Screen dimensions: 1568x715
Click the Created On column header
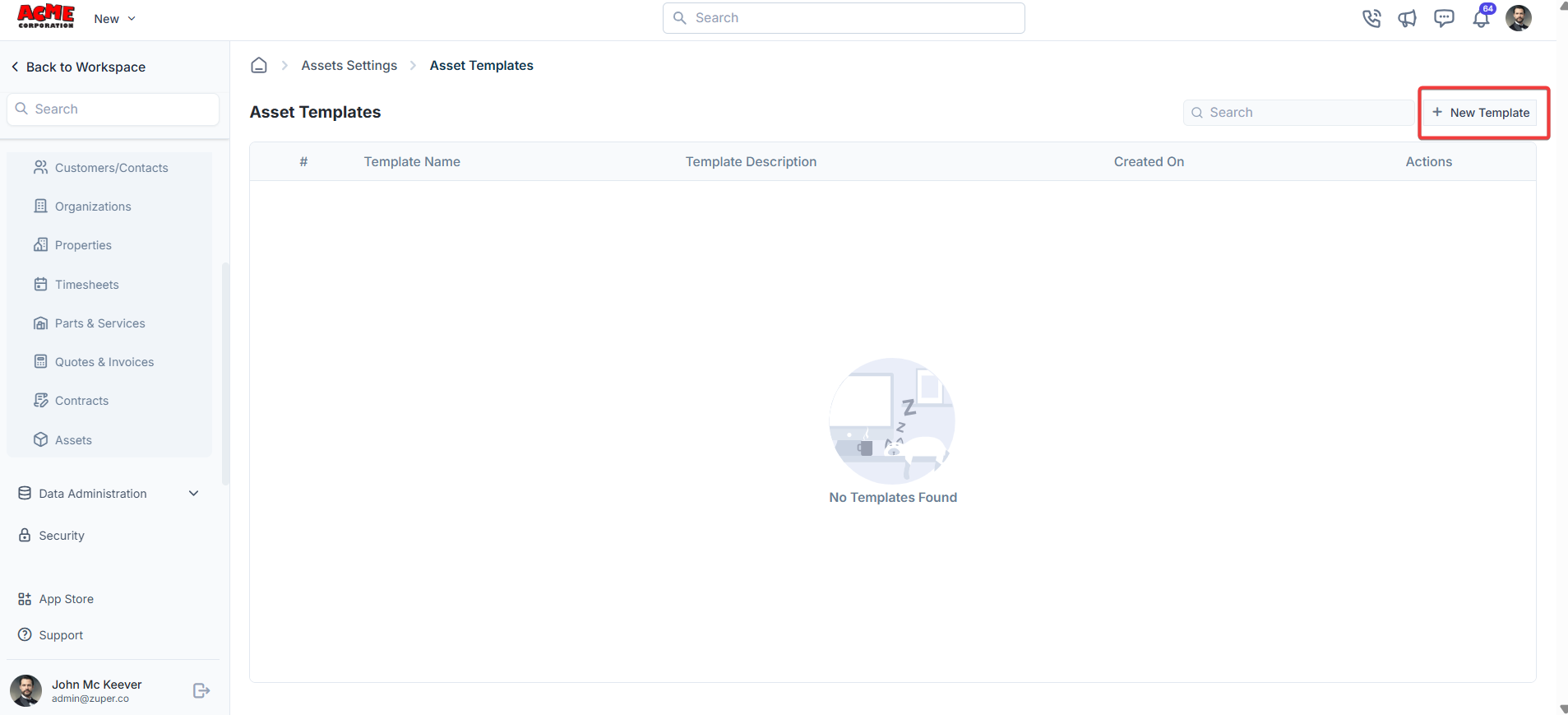(x=1149, y=162)
